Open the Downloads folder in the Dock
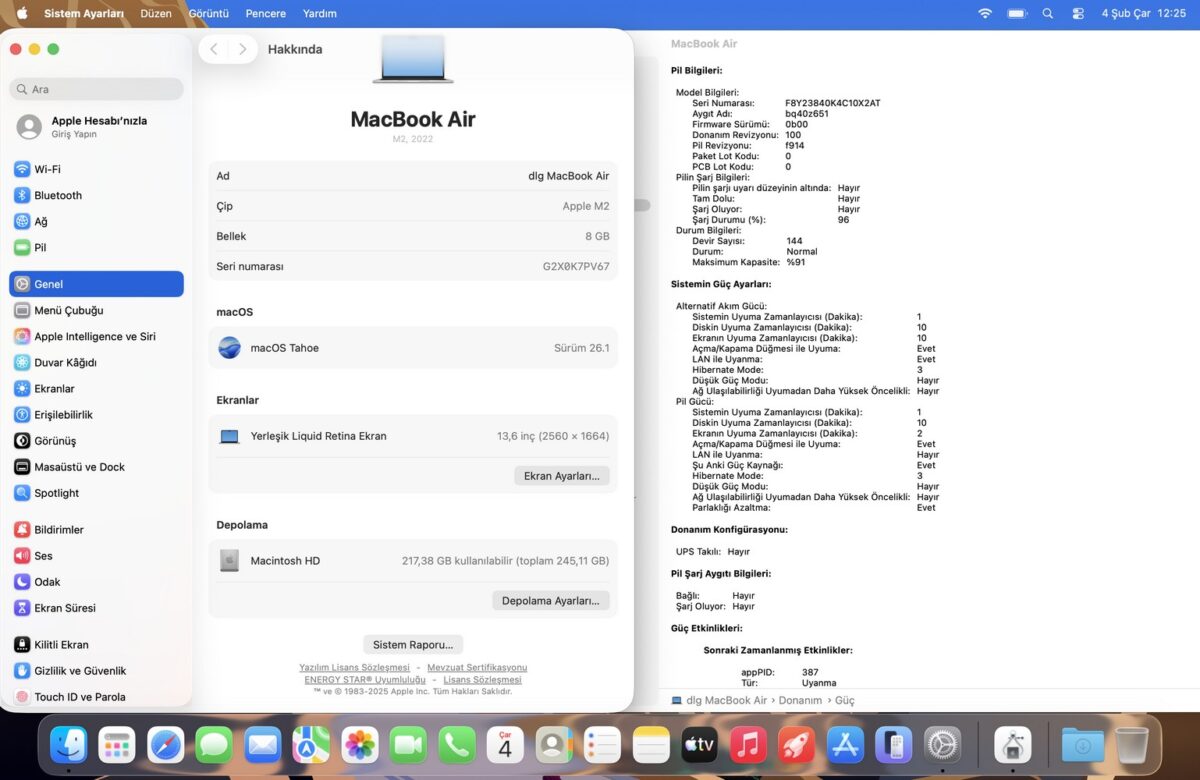The image size is (1200, 780). (1083, 744)
